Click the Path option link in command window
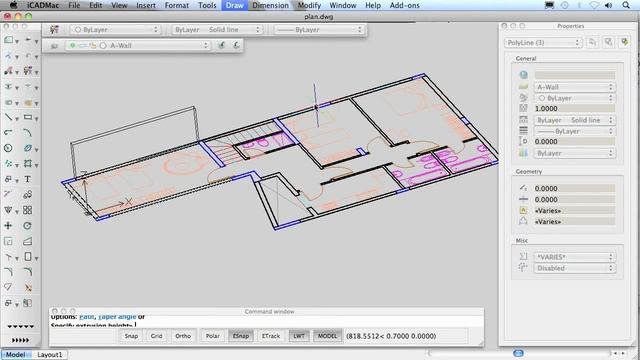Image resolution: width=640 pixels, height=360 pixels. pyautogui.click(x=87, y=317)
